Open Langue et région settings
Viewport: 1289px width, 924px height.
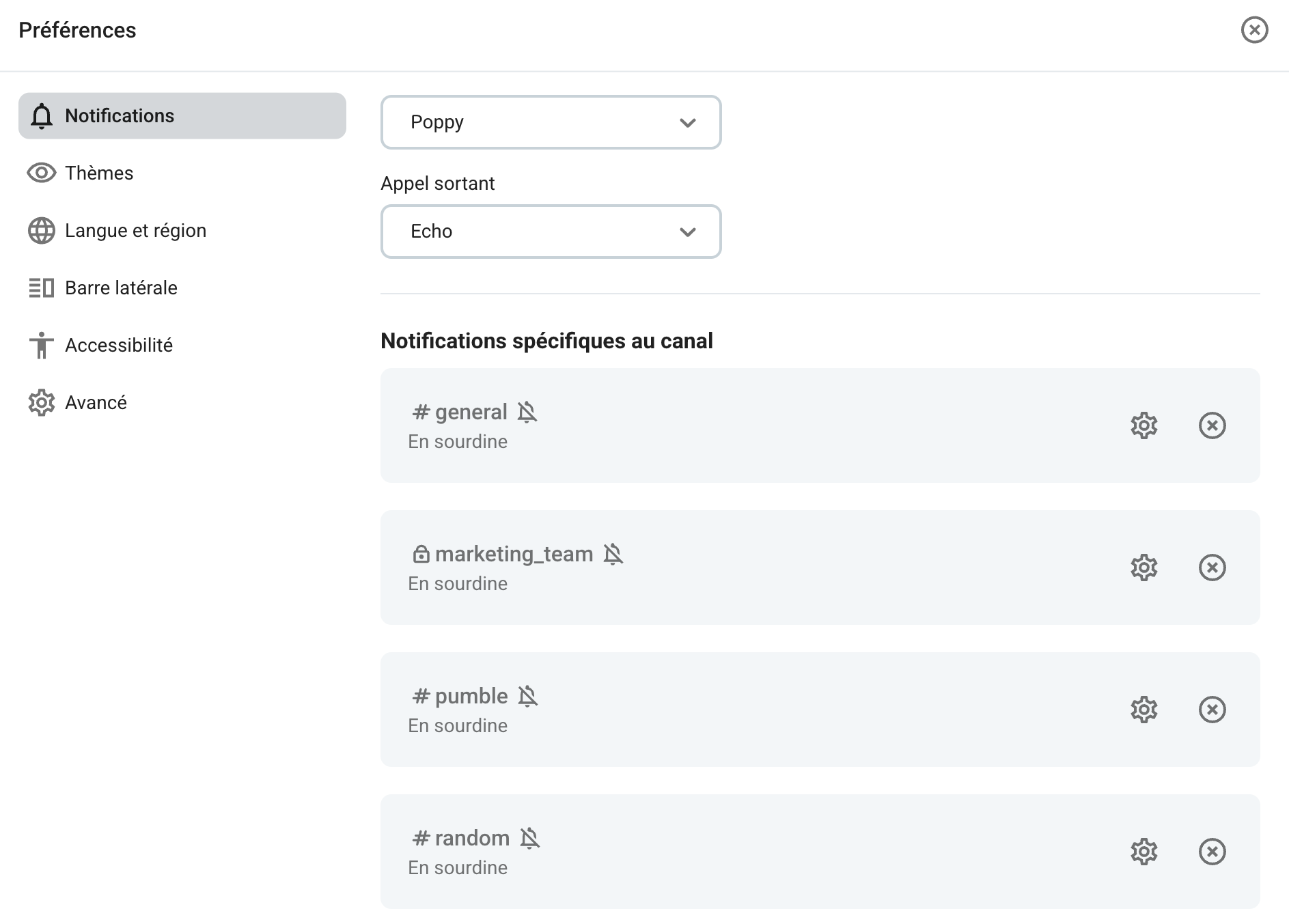click(x=135, y=230)
